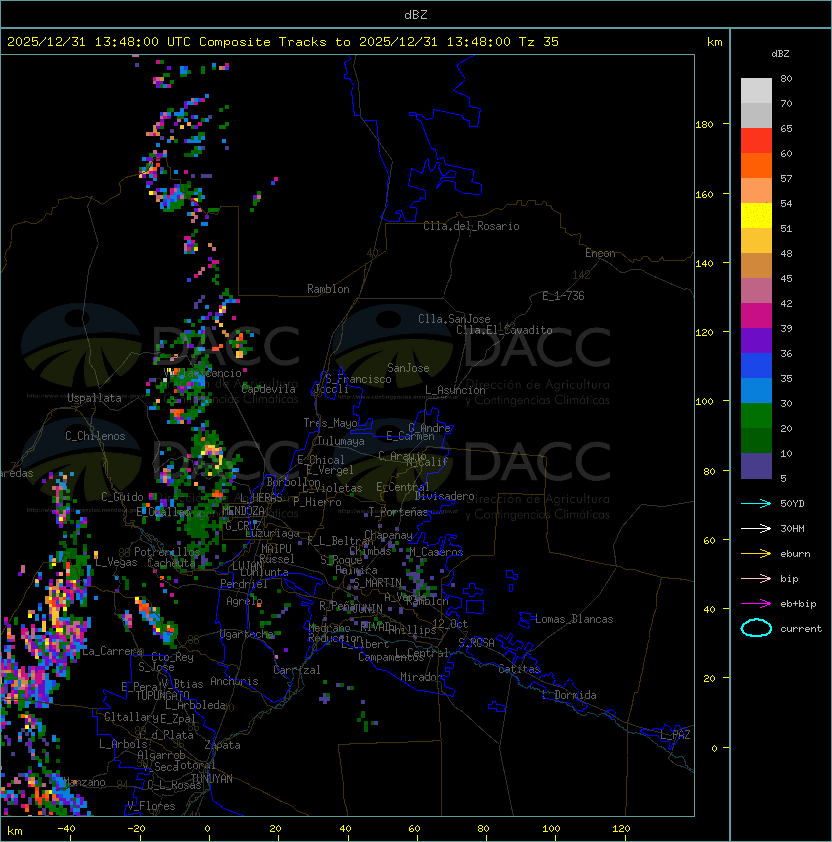Click the 'E_1-736' map label
832x842 pixels.
click(563, 296)
